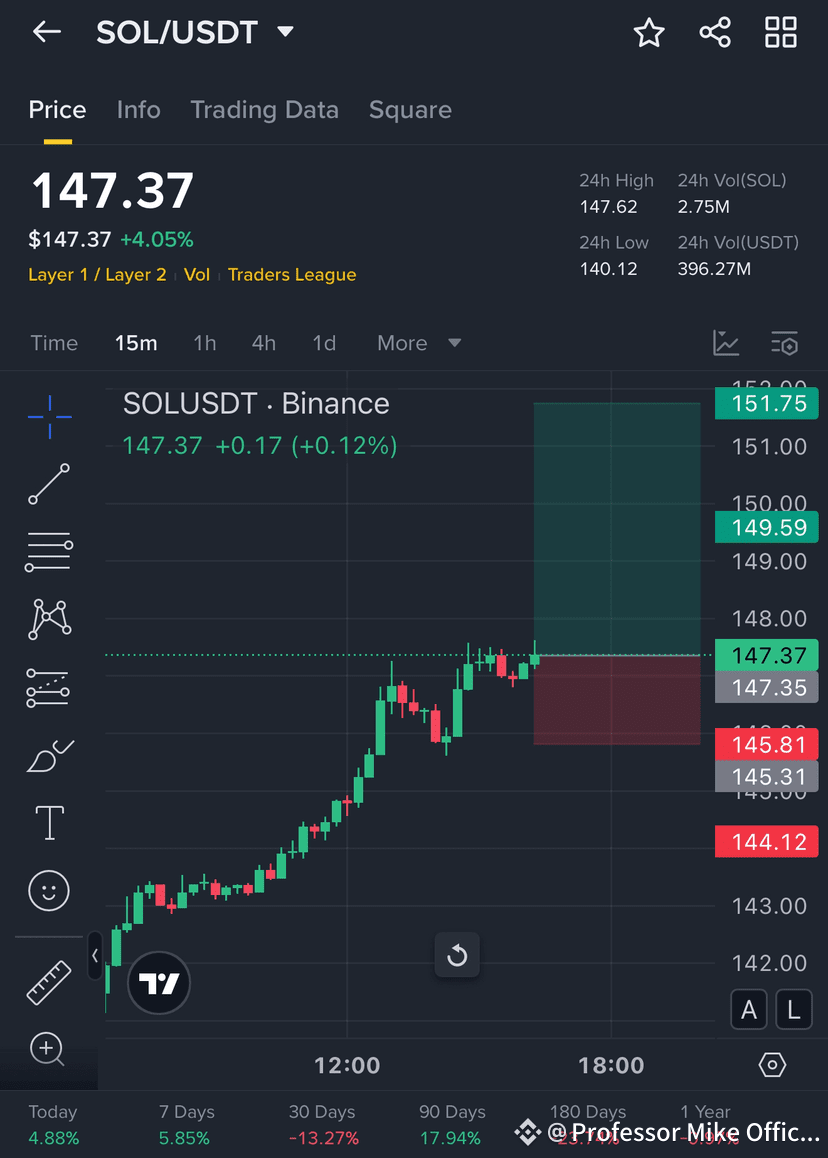
Task: Expand the SOL/USDT pair dropdown arrow
Action: 285,32
